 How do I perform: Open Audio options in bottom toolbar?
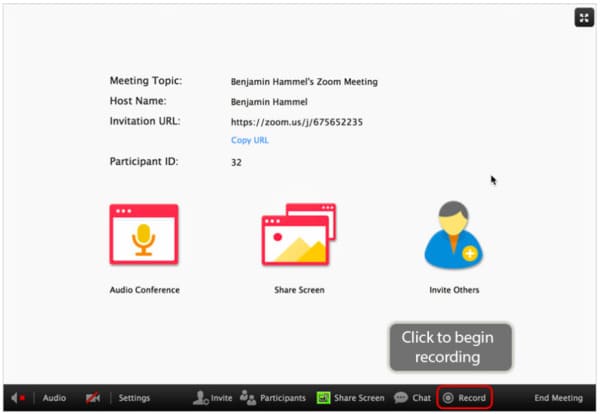coord(54,398)
